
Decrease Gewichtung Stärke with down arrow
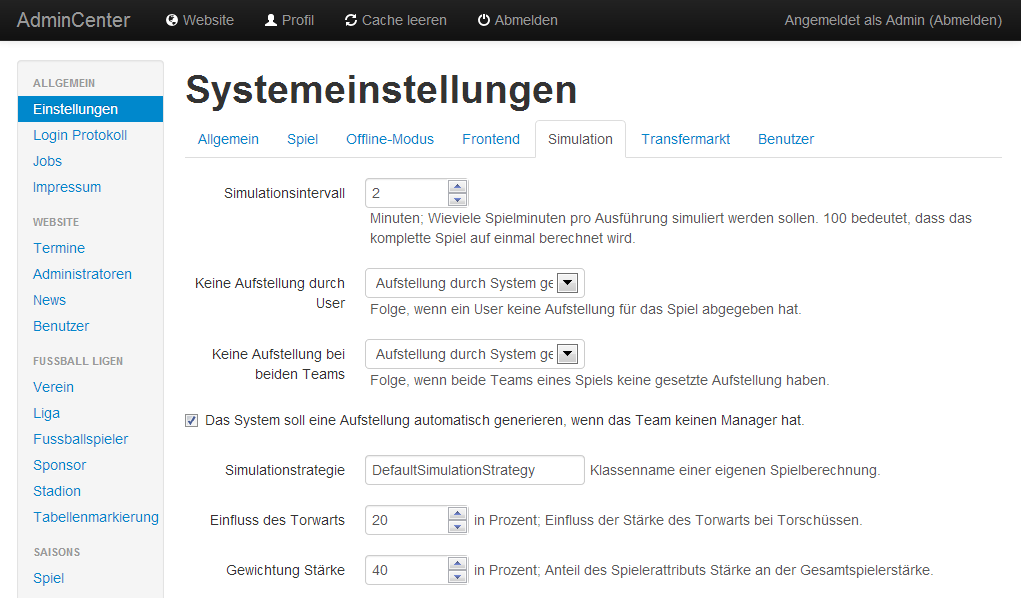457,577
